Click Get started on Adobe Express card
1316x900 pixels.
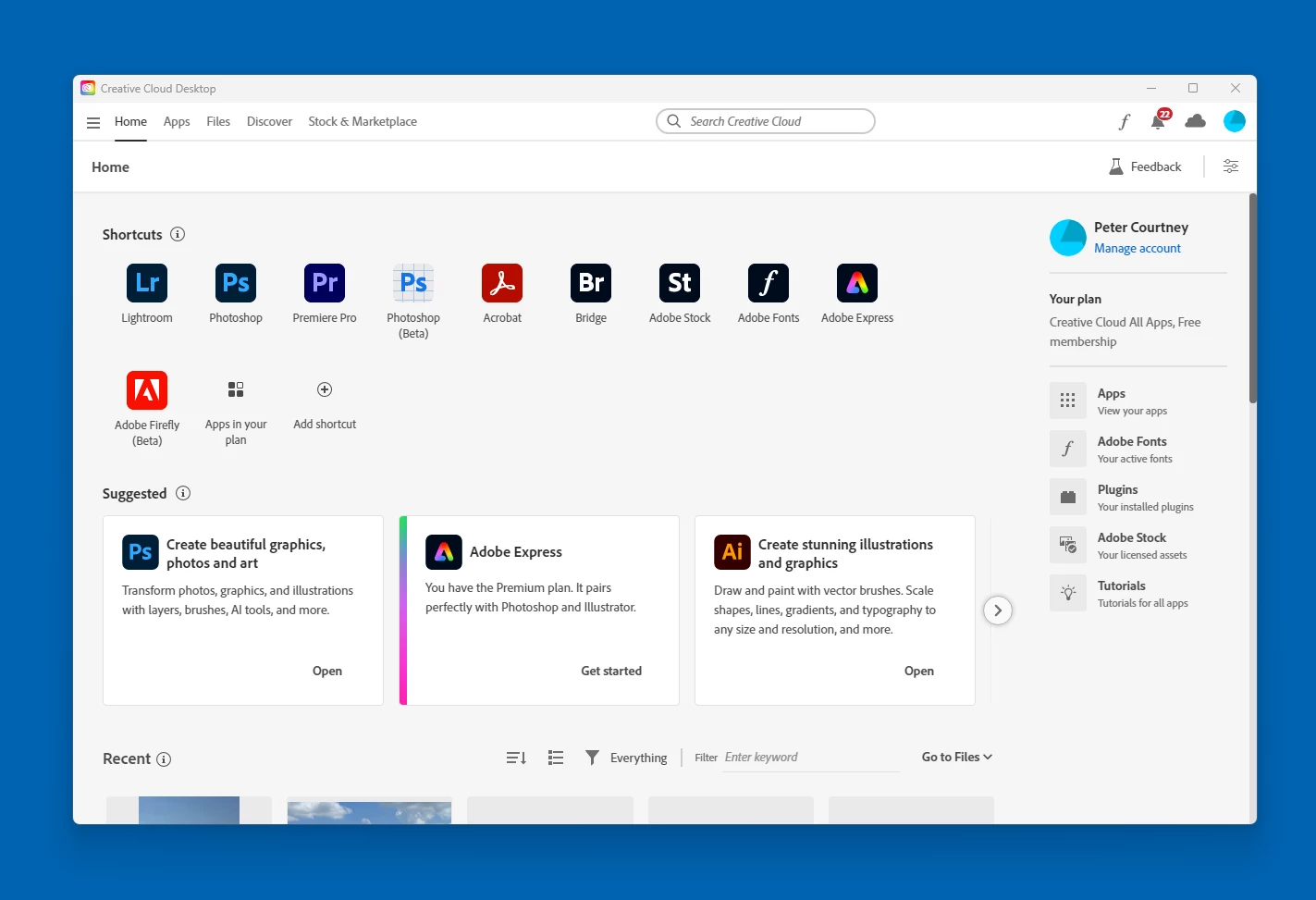tap(611, 671)
